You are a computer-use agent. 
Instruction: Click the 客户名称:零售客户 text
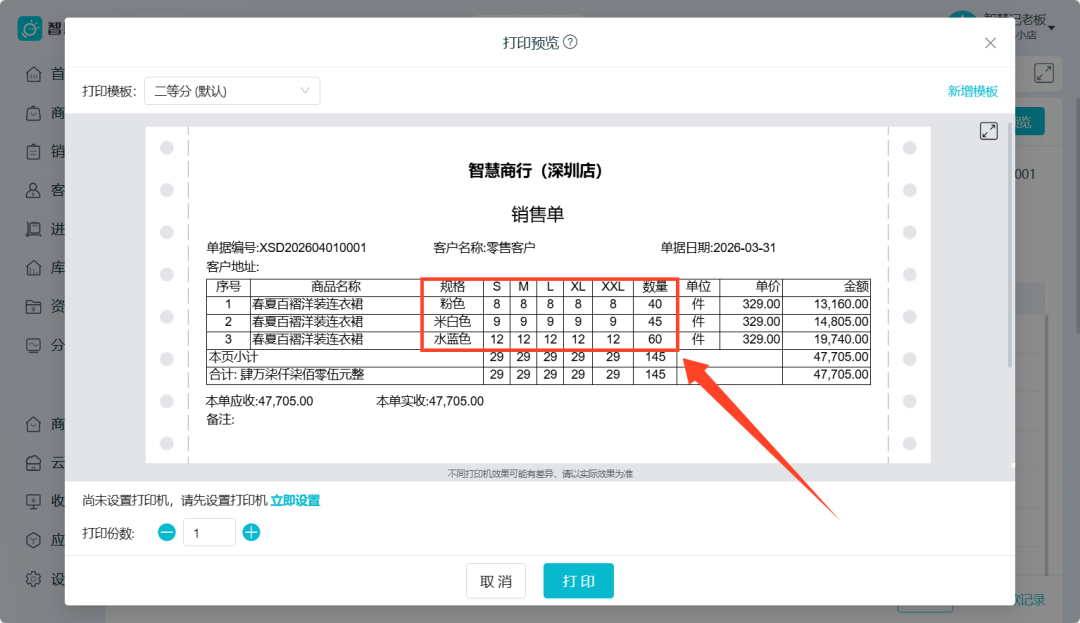(x=484, y=248)
